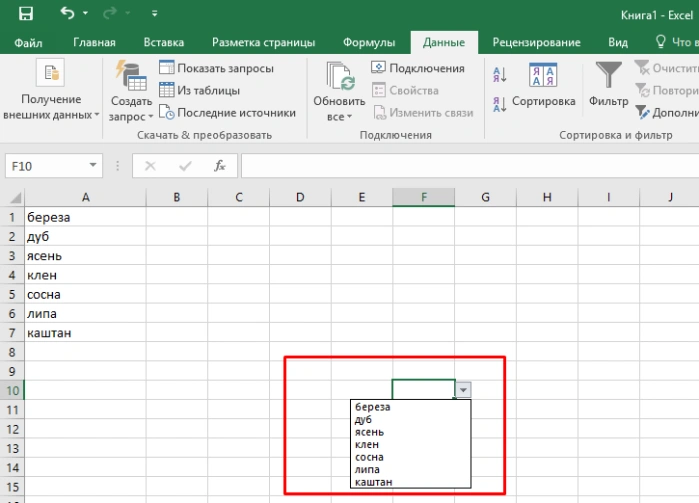
Task: Click the Показать запросы button
Action: [x=217, y=68]
